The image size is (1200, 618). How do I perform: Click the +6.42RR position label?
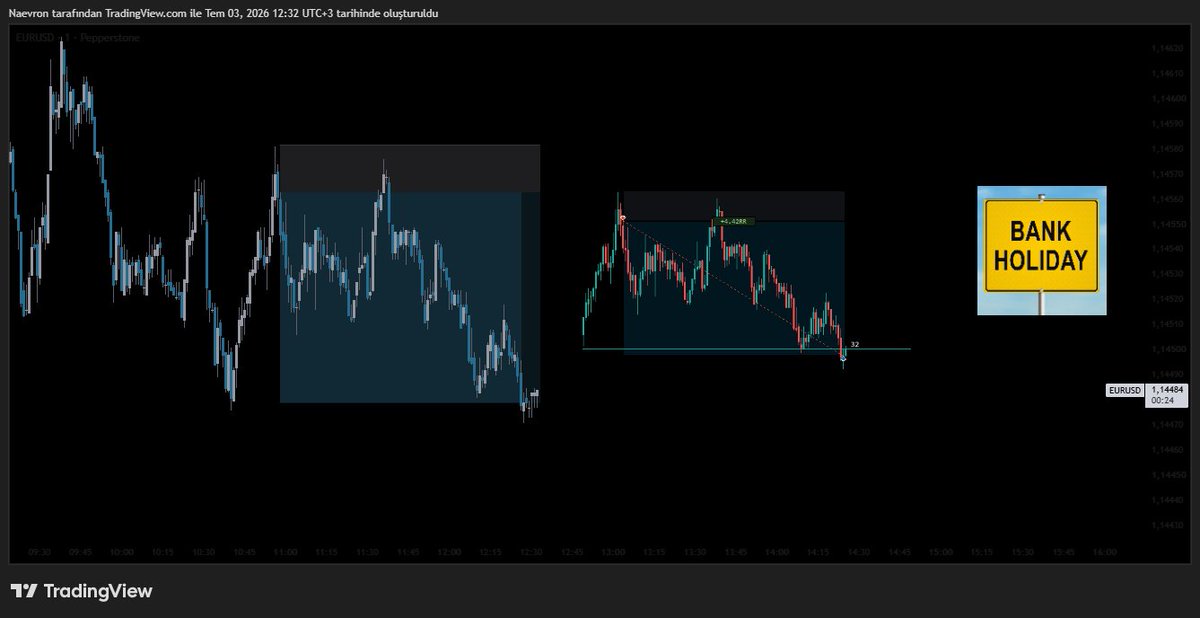coord(733,221)
